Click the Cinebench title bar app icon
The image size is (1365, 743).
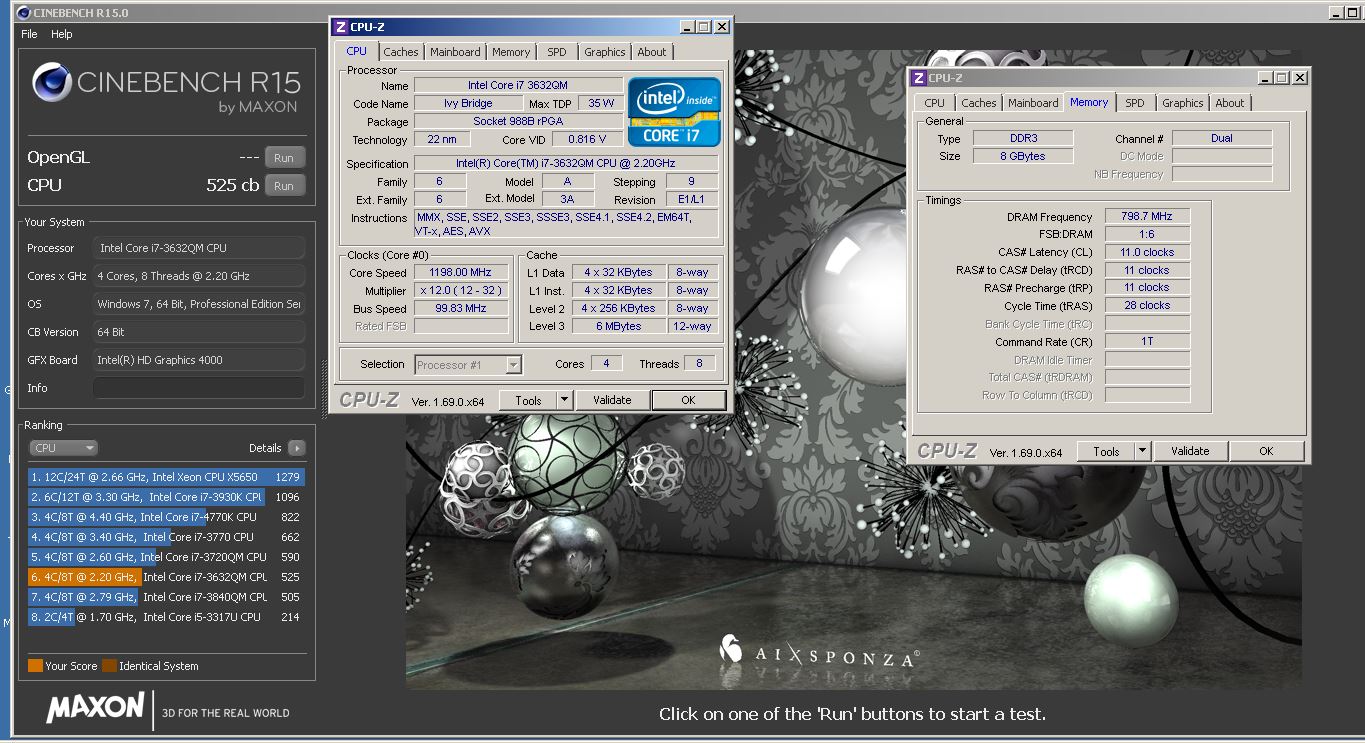[x=25, y=13]
